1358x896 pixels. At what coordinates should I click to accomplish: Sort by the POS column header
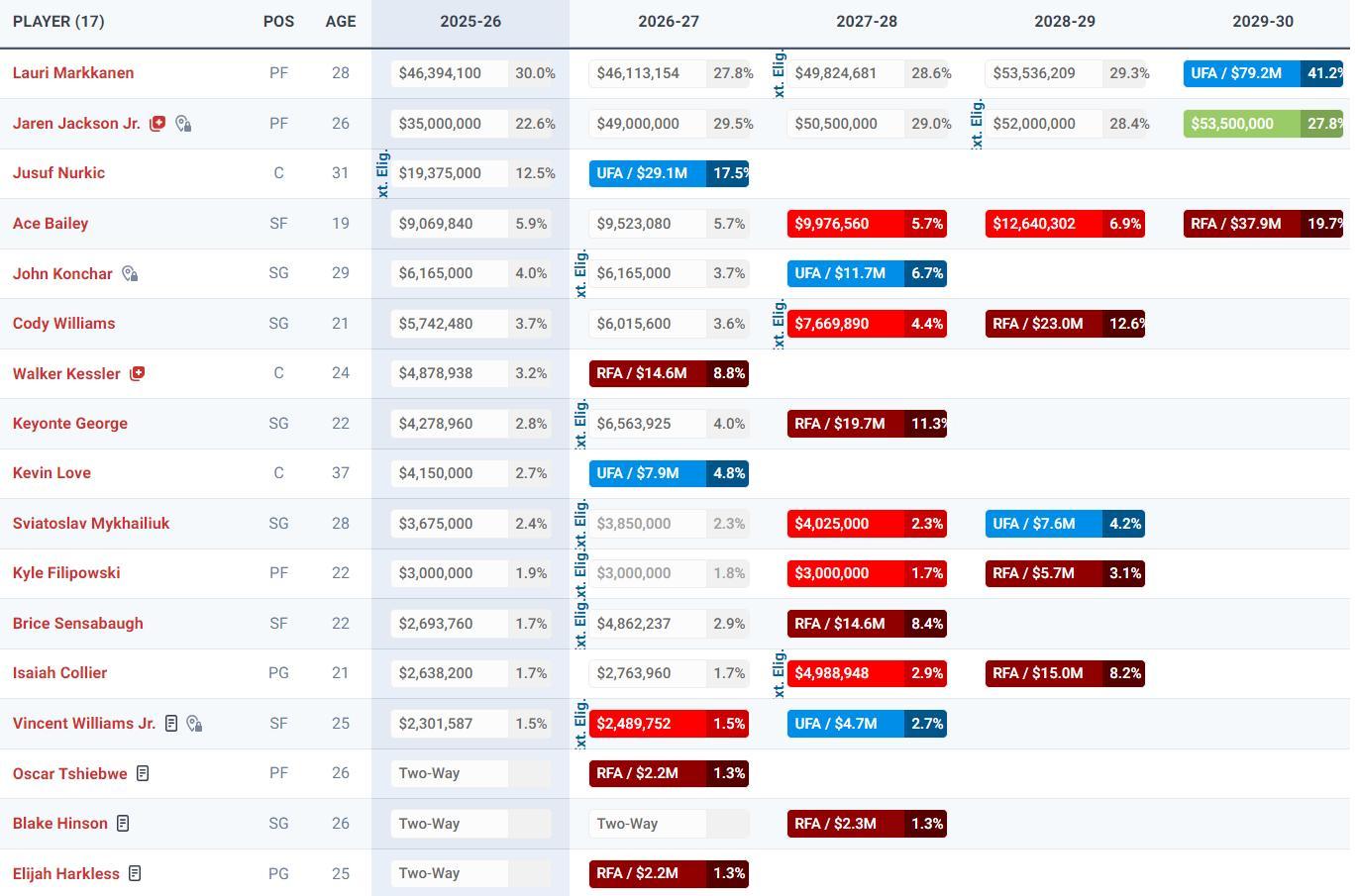click(x=278, y=22)
